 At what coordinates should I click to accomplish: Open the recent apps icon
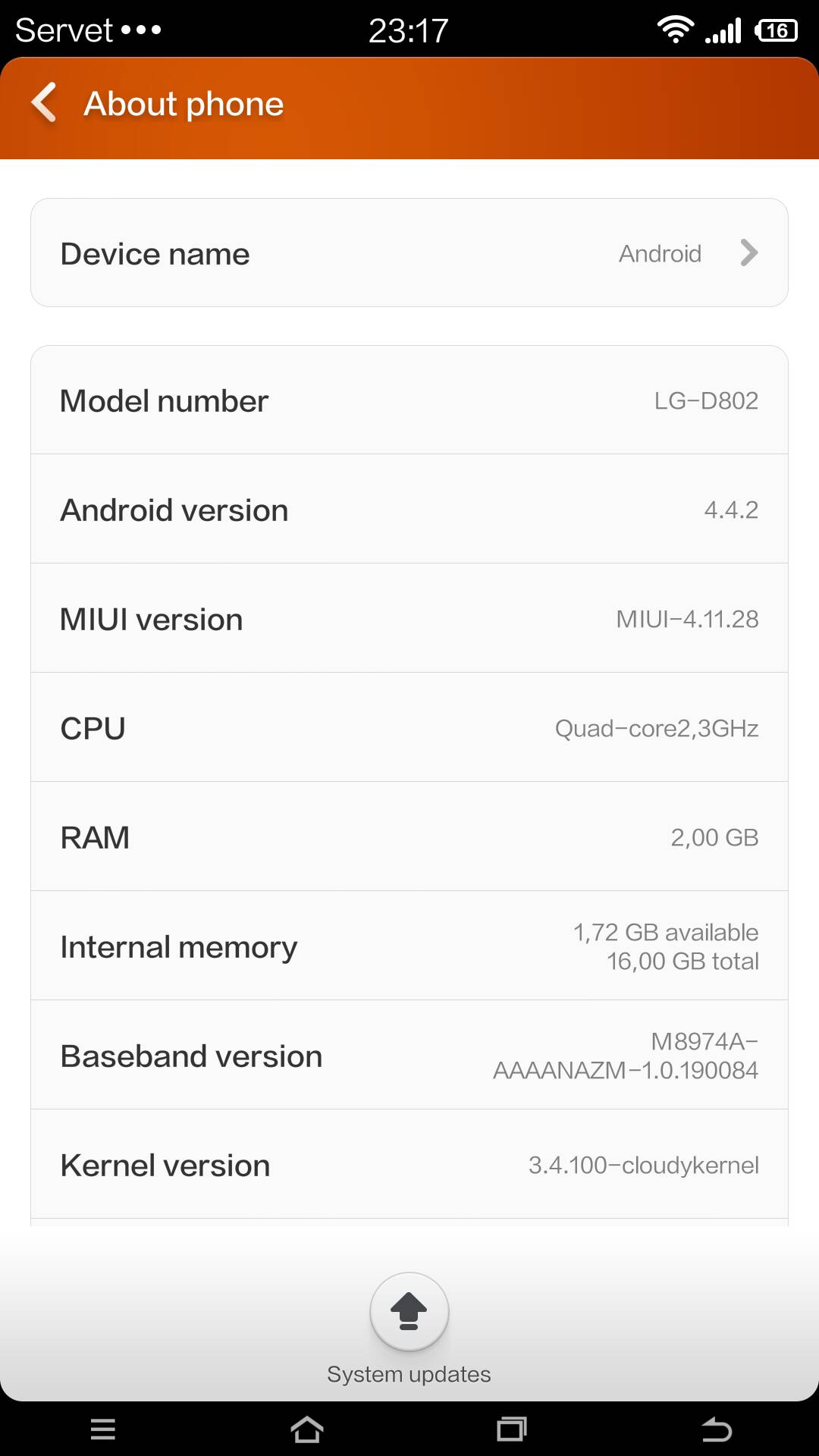512,1429
